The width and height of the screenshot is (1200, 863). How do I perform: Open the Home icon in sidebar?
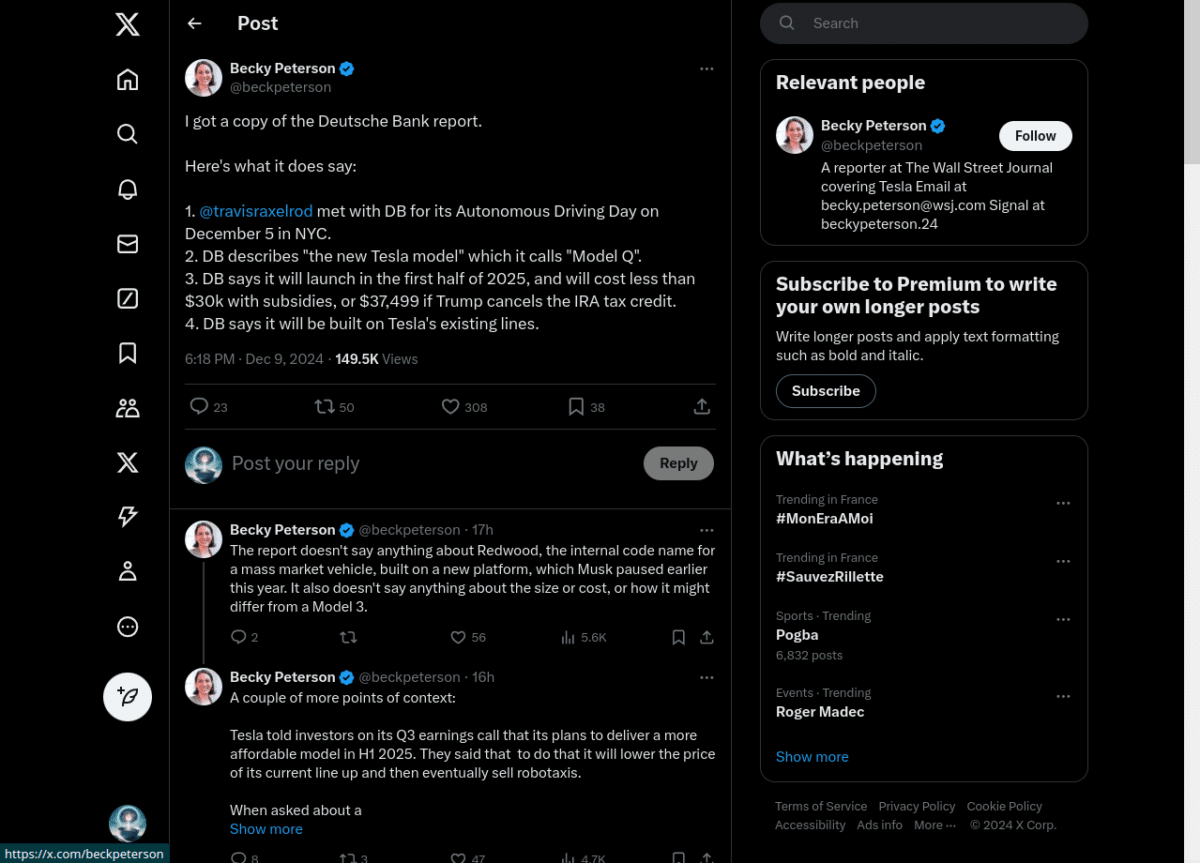127,80
